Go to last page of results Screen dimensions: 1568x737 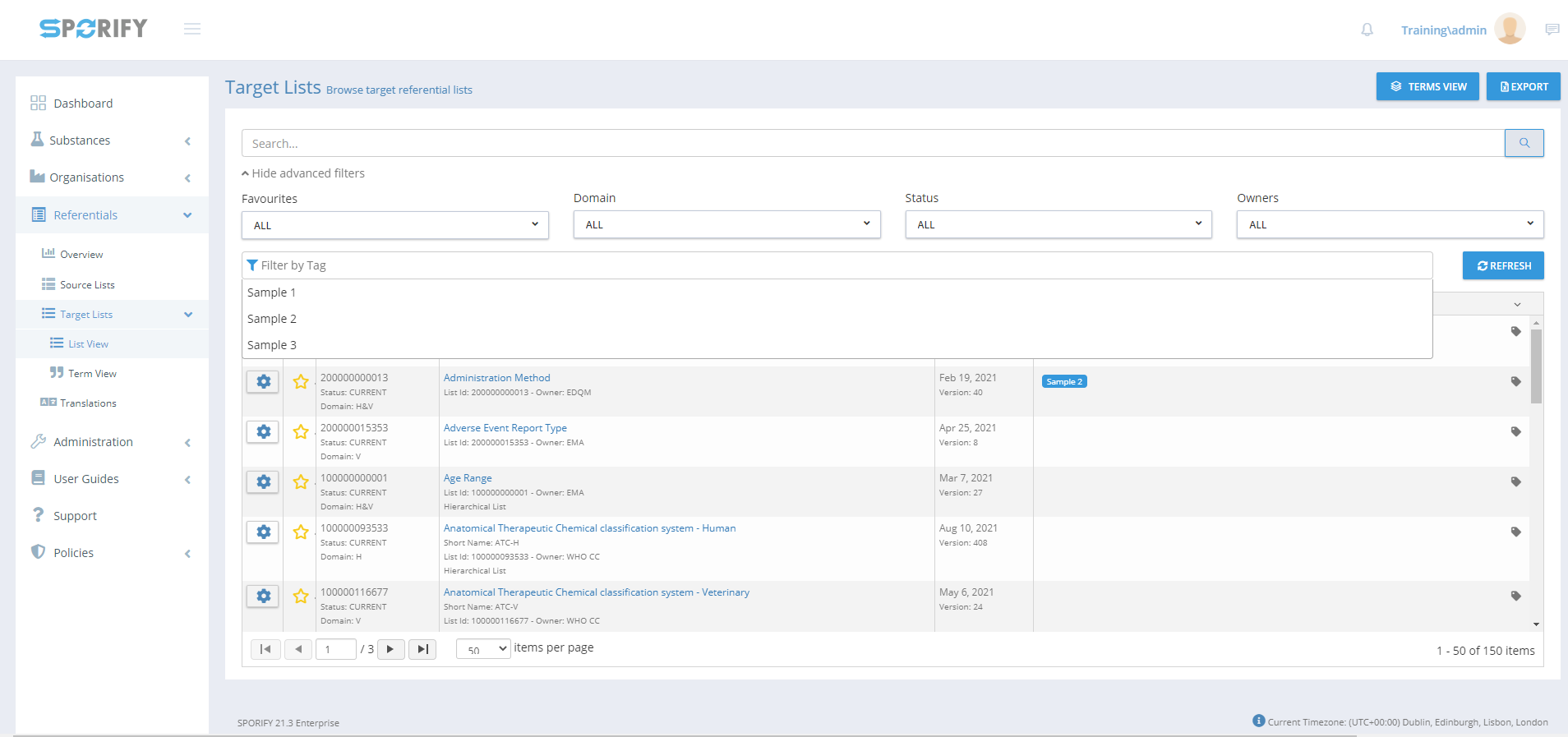tap(422, 649)
